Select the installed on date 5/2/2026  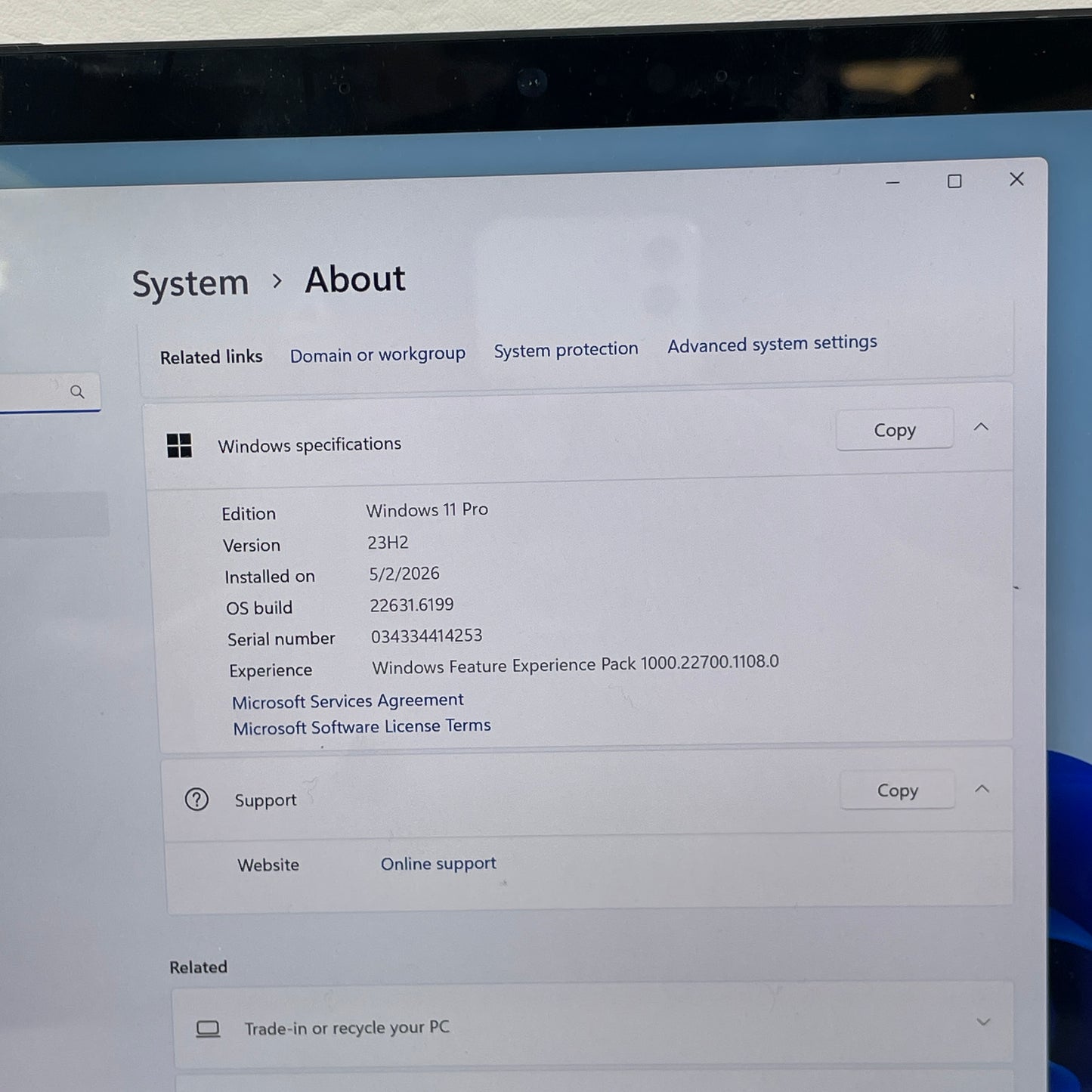(x=404, y=574)
